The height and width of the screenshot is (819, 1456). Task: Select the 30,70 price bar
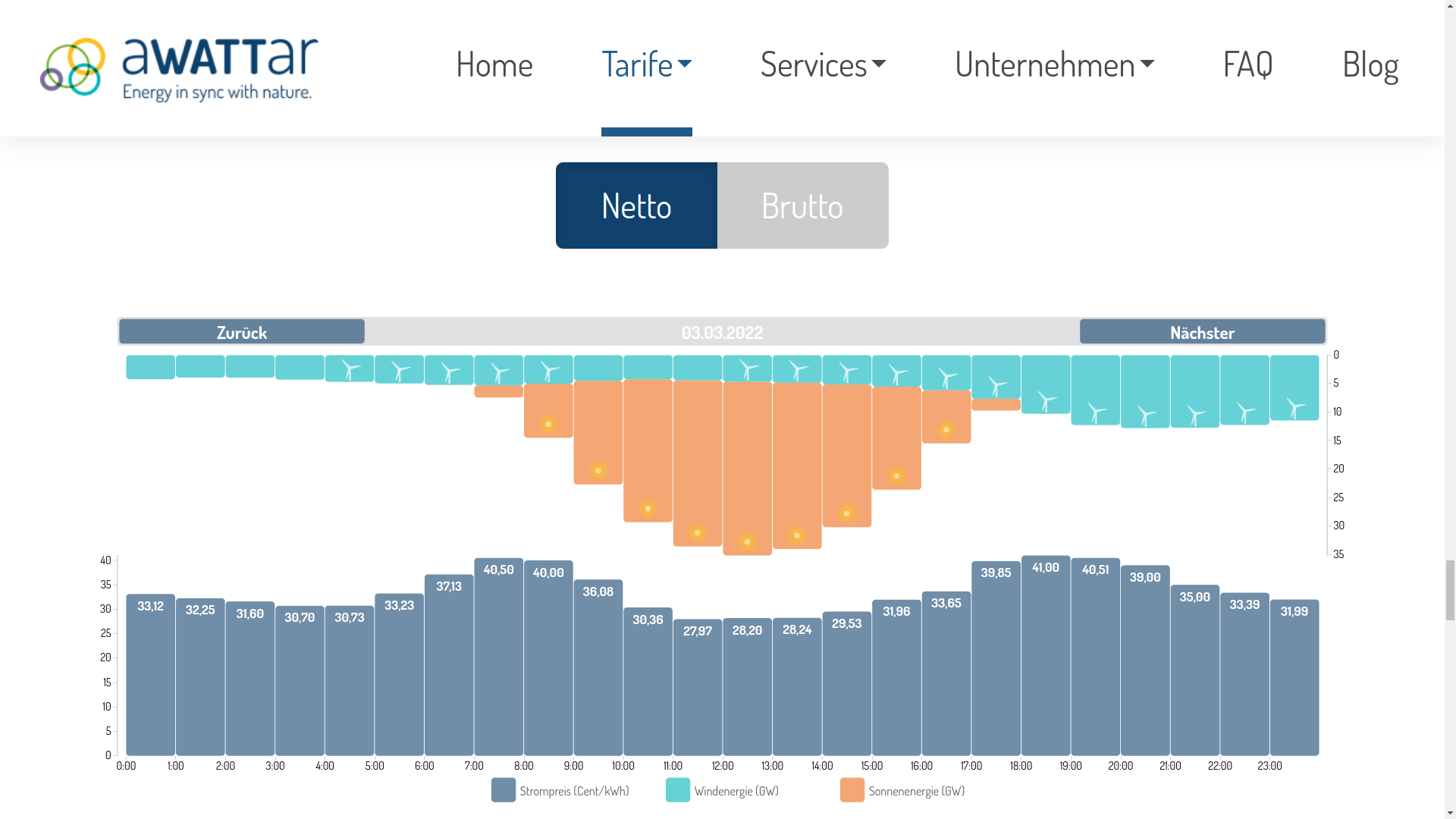[x=300, y=681]
